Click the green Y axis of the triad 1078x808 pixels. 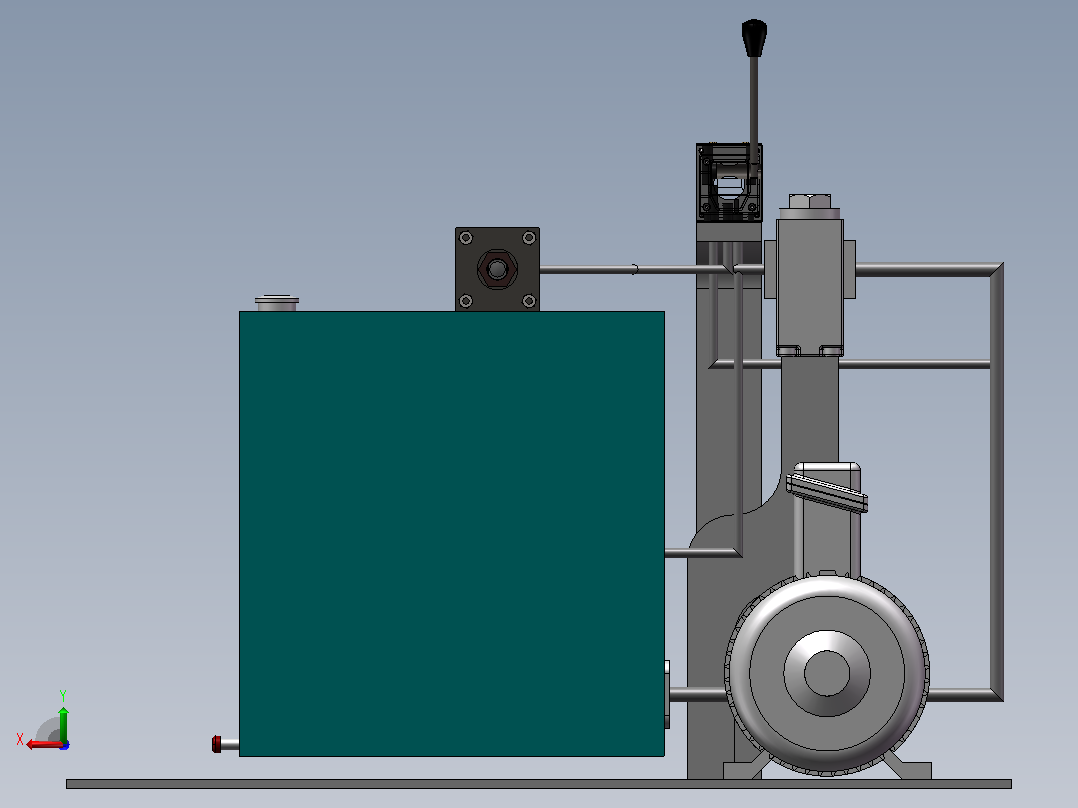(63, 724)
